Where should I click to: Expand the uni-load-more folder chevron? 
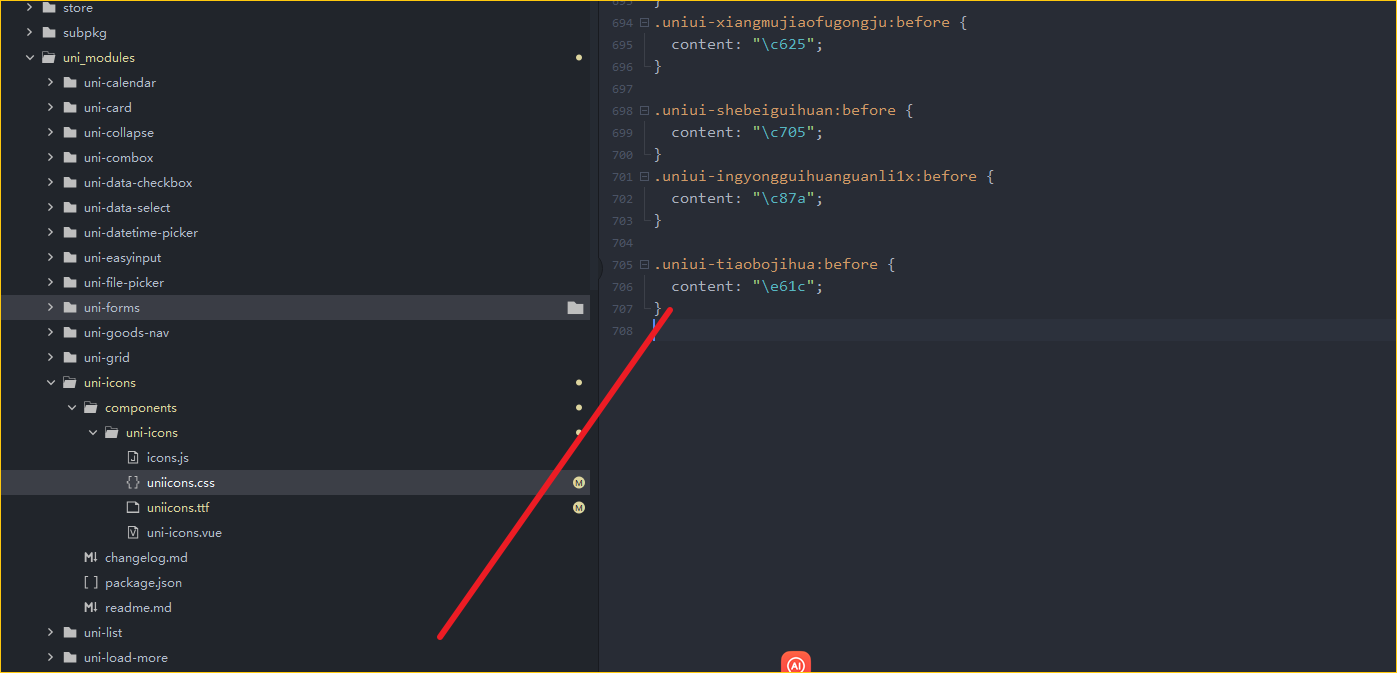[51, 658]
